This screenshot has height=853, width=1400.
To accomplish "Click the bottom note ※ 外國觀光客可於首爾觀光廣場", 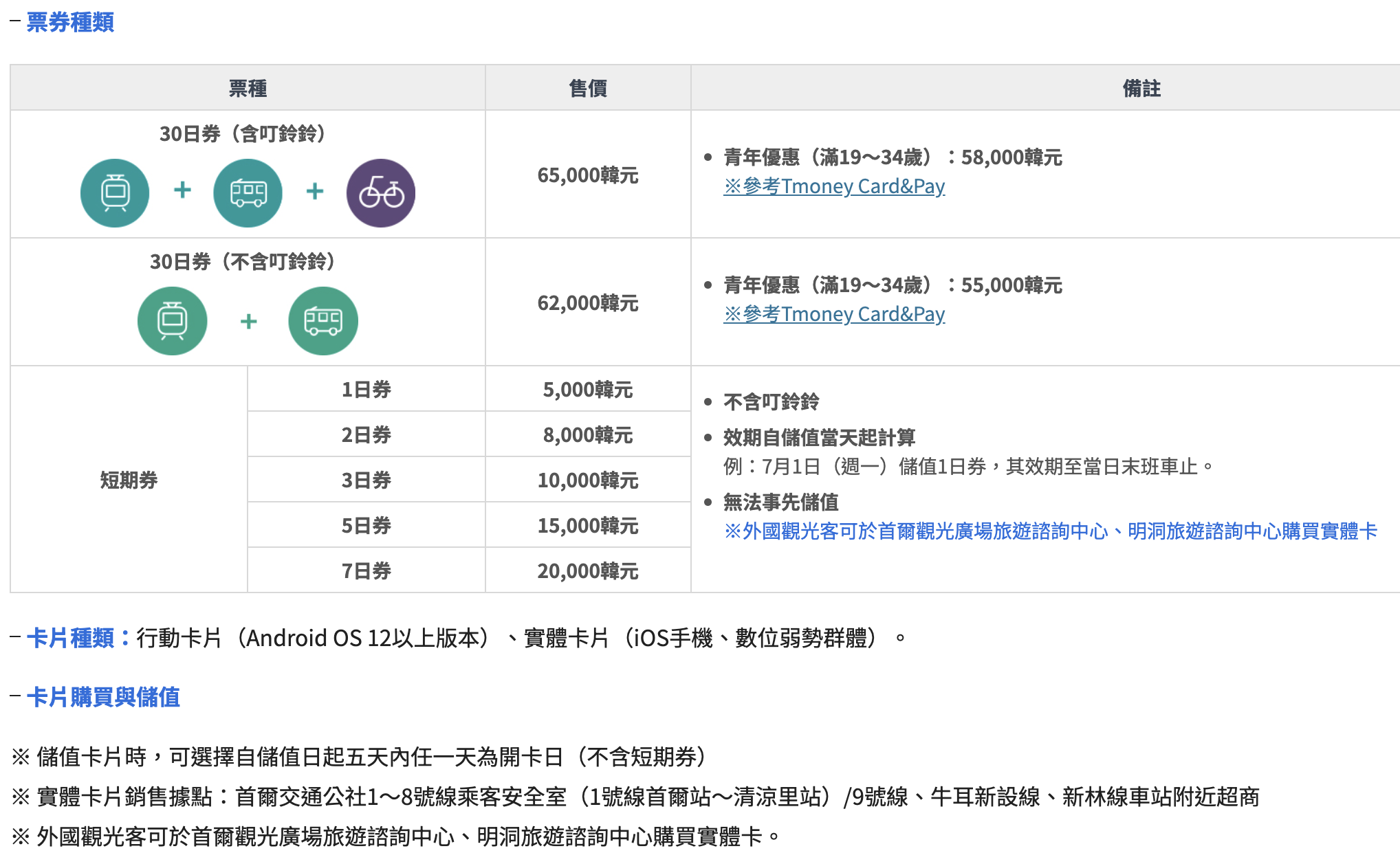I will point(395,837).
